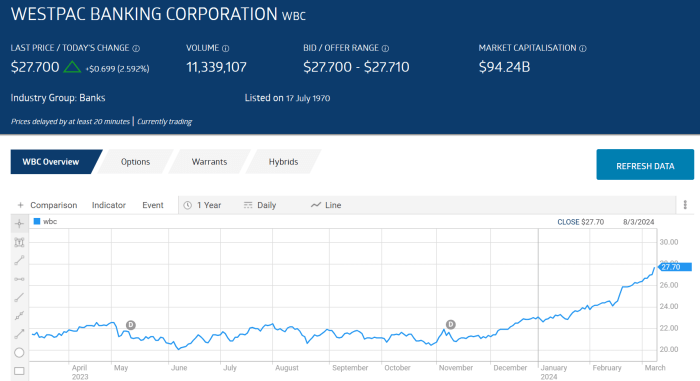Select the ray line drawing tool
The height and width of the screenshot is (381, 700).
[x=19, y=297]
